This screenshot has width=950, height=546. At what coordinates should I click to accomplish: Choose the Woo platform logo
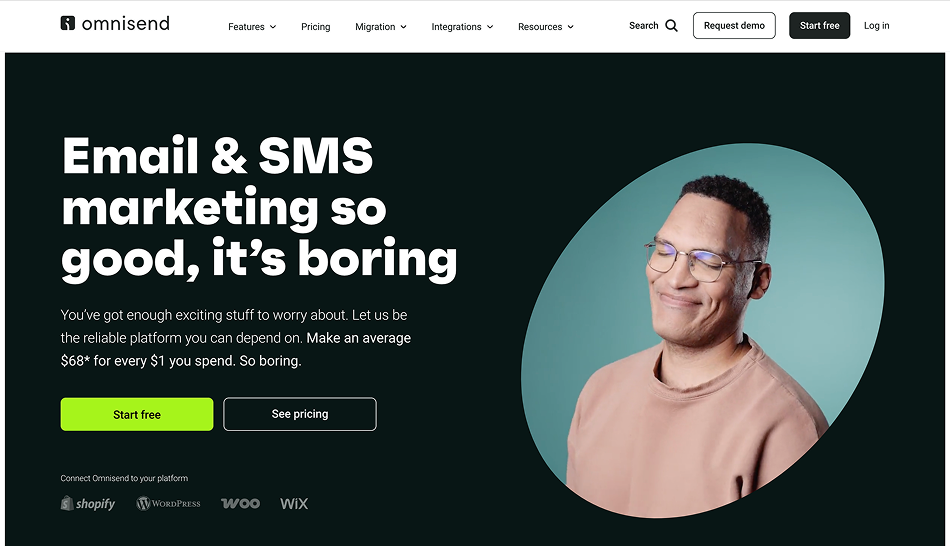241,504
